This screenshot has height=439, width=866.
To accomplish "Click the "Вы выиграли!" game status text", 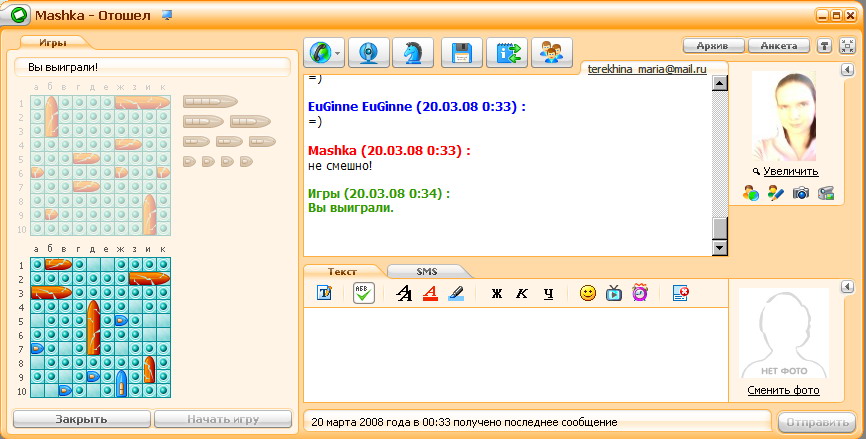I will [63, 67].
